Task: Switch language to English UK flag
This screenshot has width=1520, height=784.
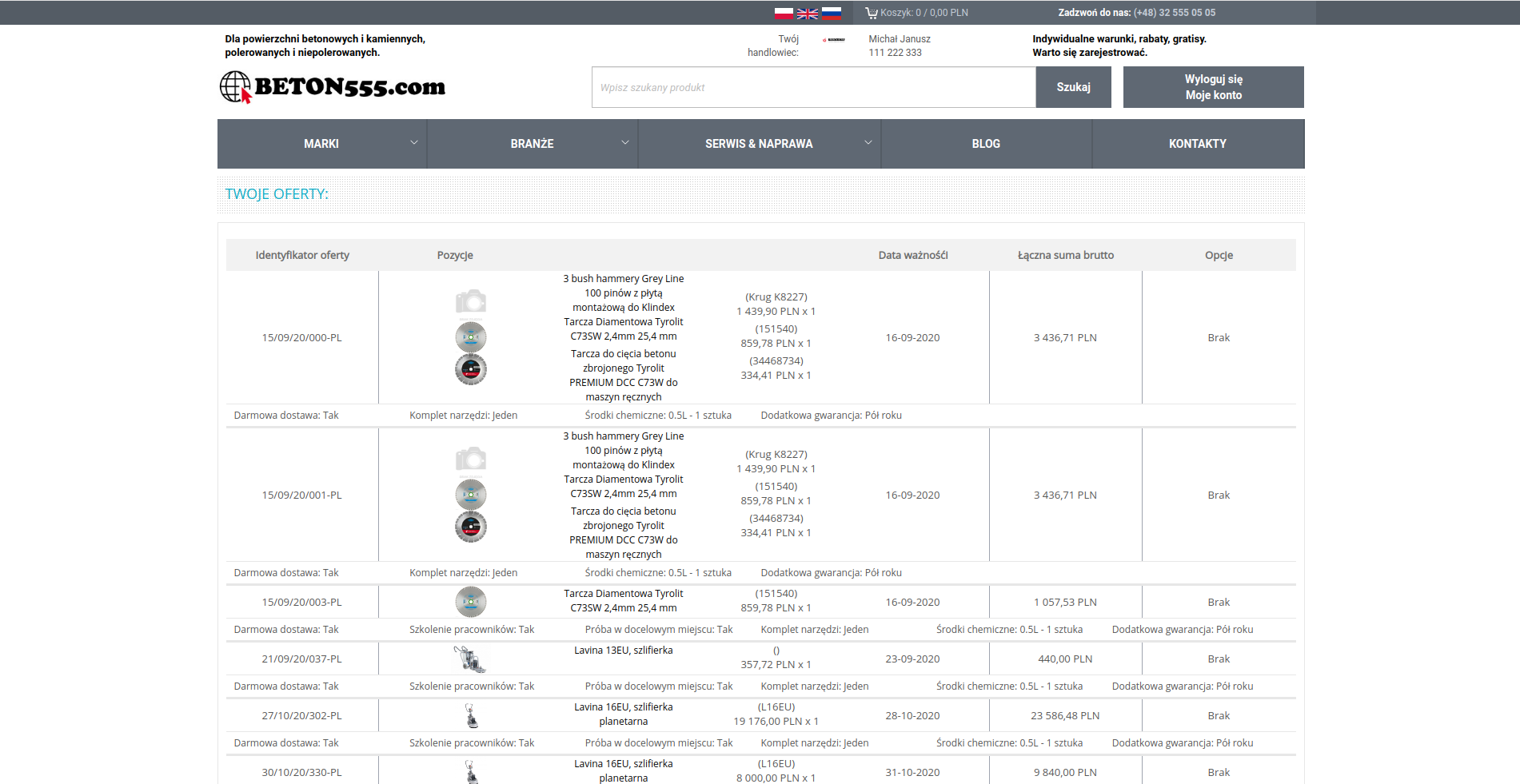Action: click(808, 13)
